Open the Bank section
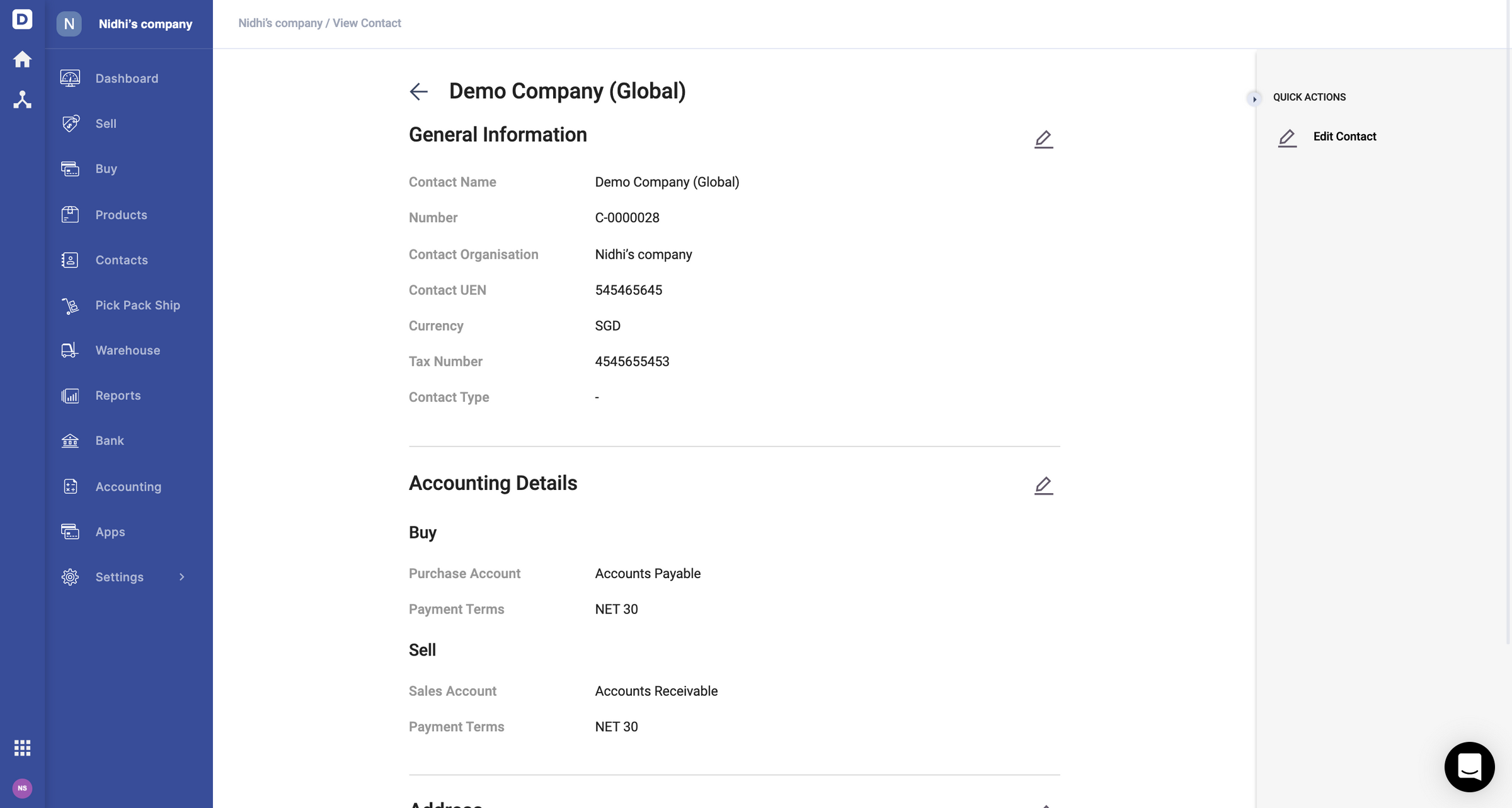 click(x=69, y=441)
